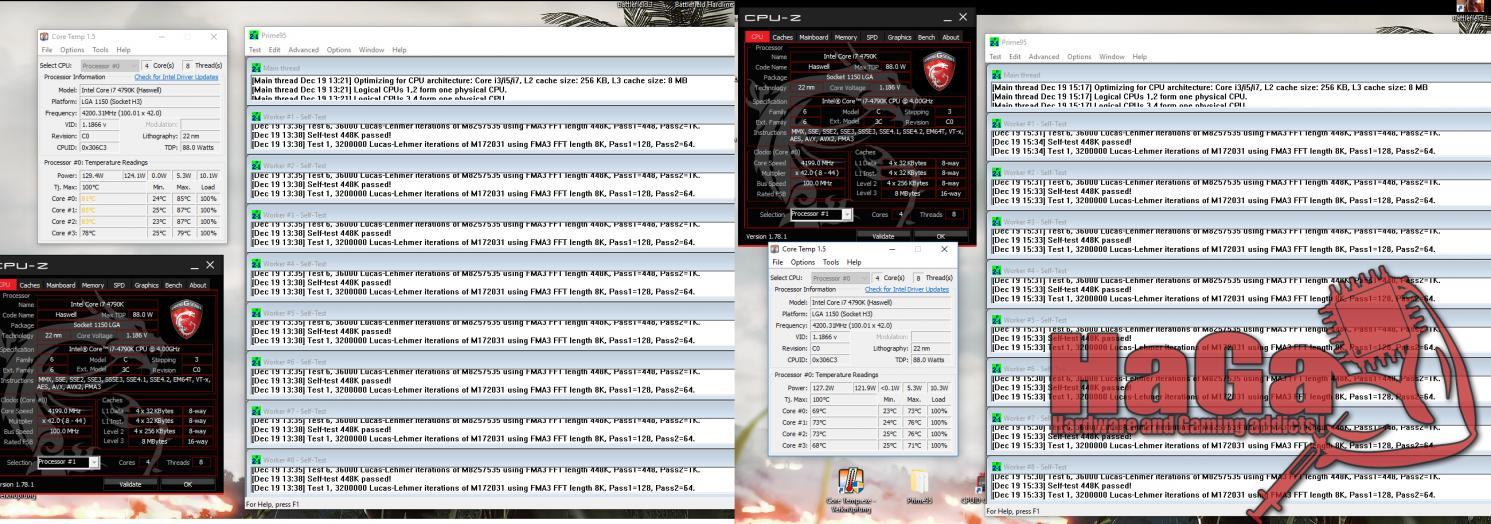This screenshot has width=1491, height=524.
Task: Click Worker #8 icon in the 13:21 Prime95 window
Action: pyautogui.click(x=254, y=459)
